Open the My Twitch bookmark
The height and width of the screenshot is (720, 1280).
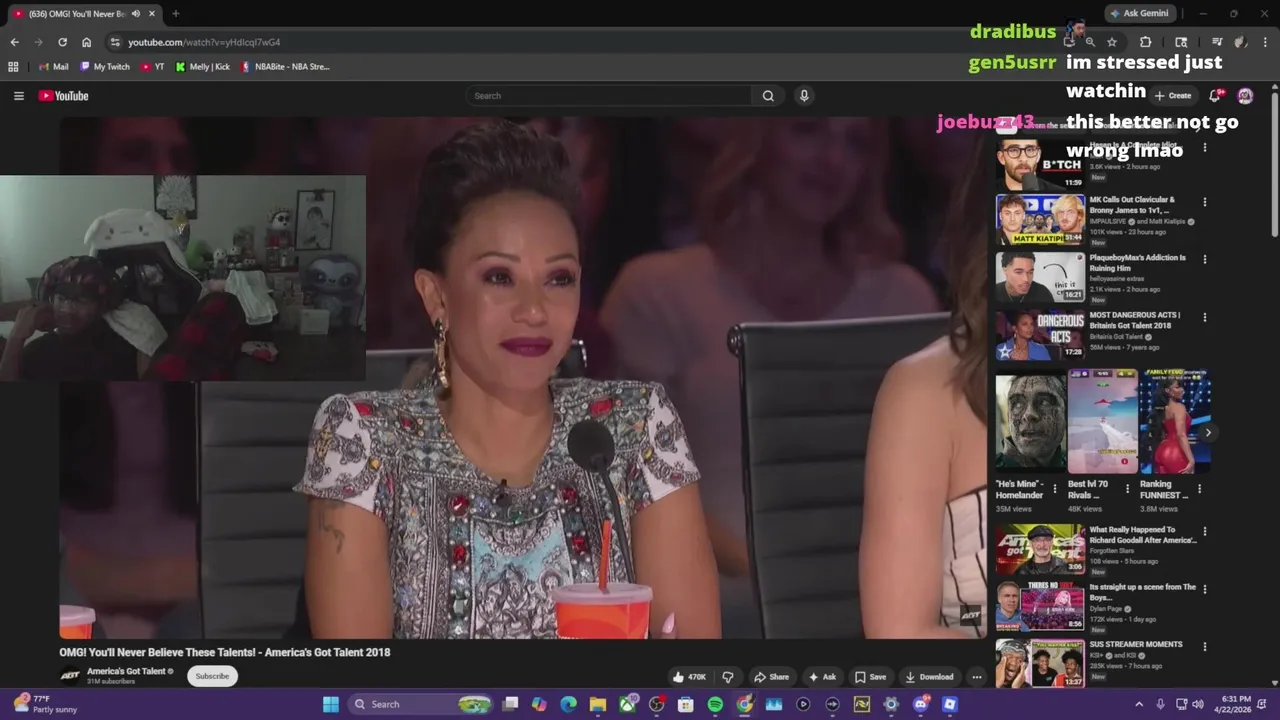(x=104, y=67)
